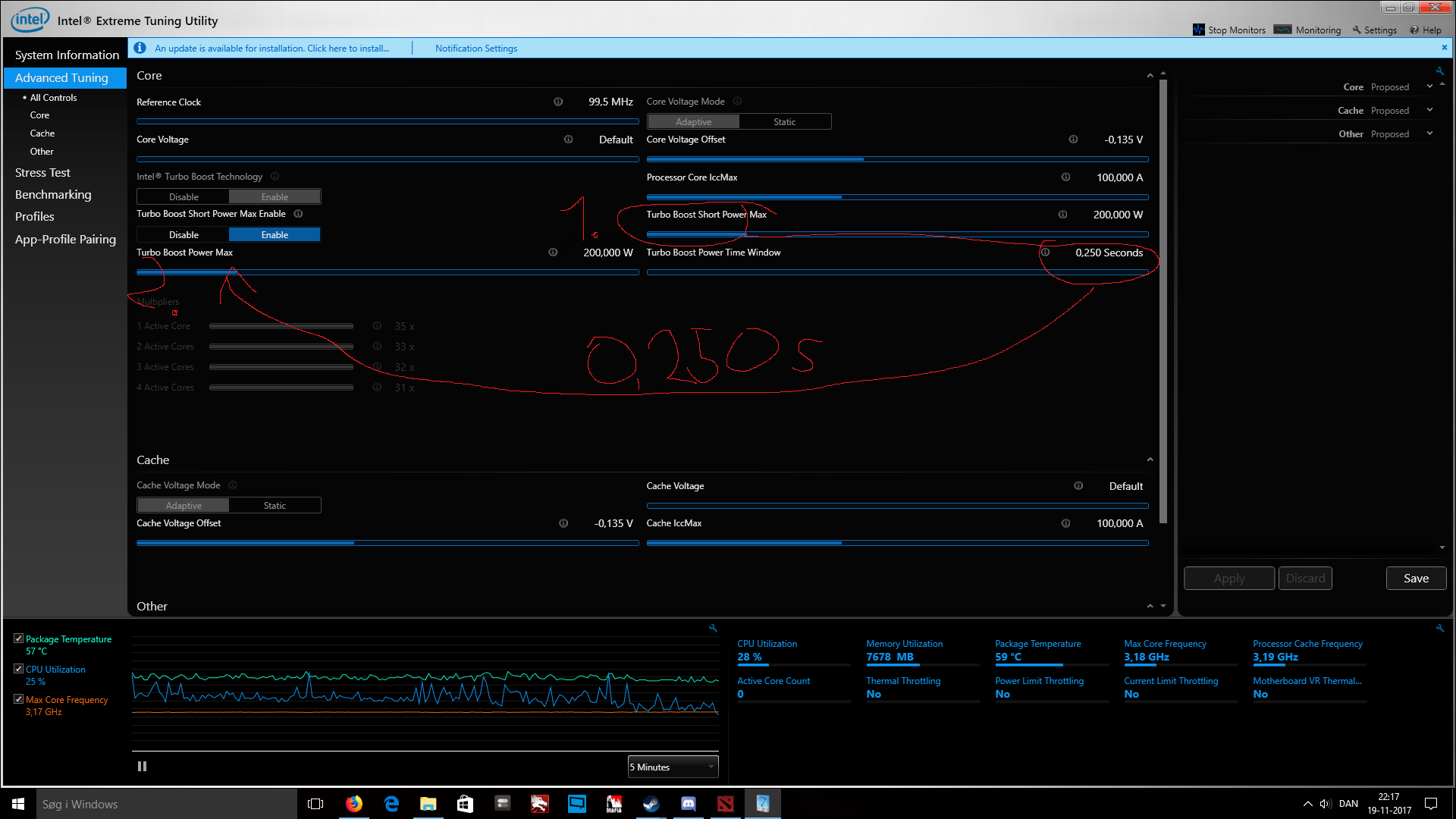The image size is (1456, 819).
Task: Click wrench icon above proposed settings panel
Action: (1439, 71)
